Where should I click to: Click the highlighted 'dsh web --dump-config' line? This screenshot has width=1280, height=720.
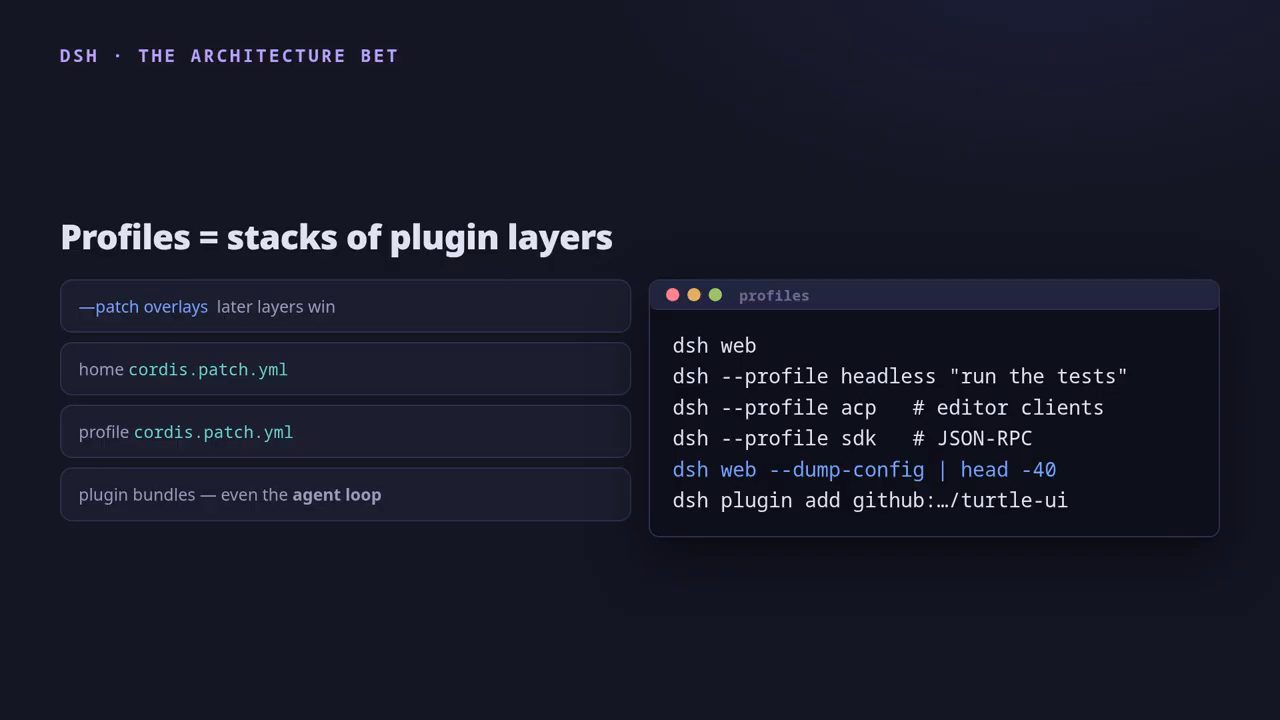tap(864, 470)
